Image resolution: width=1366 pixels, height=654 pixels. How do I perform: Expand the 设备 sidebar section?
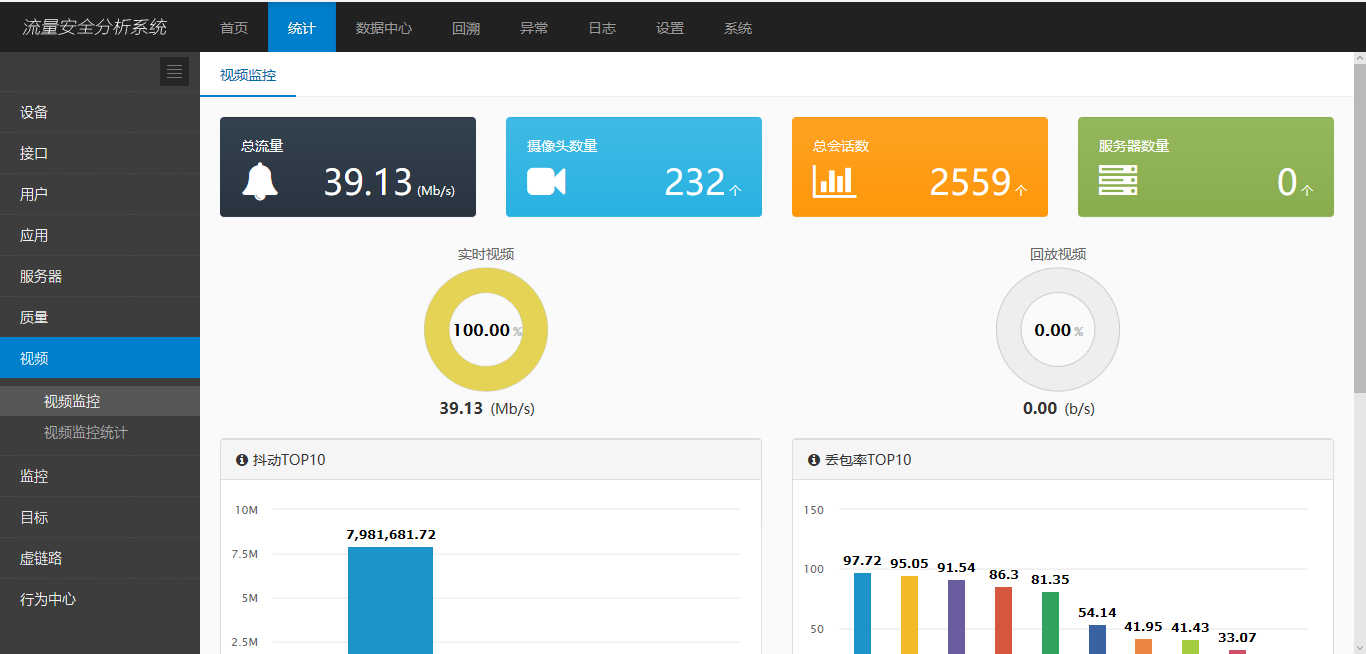pos(100,112)
